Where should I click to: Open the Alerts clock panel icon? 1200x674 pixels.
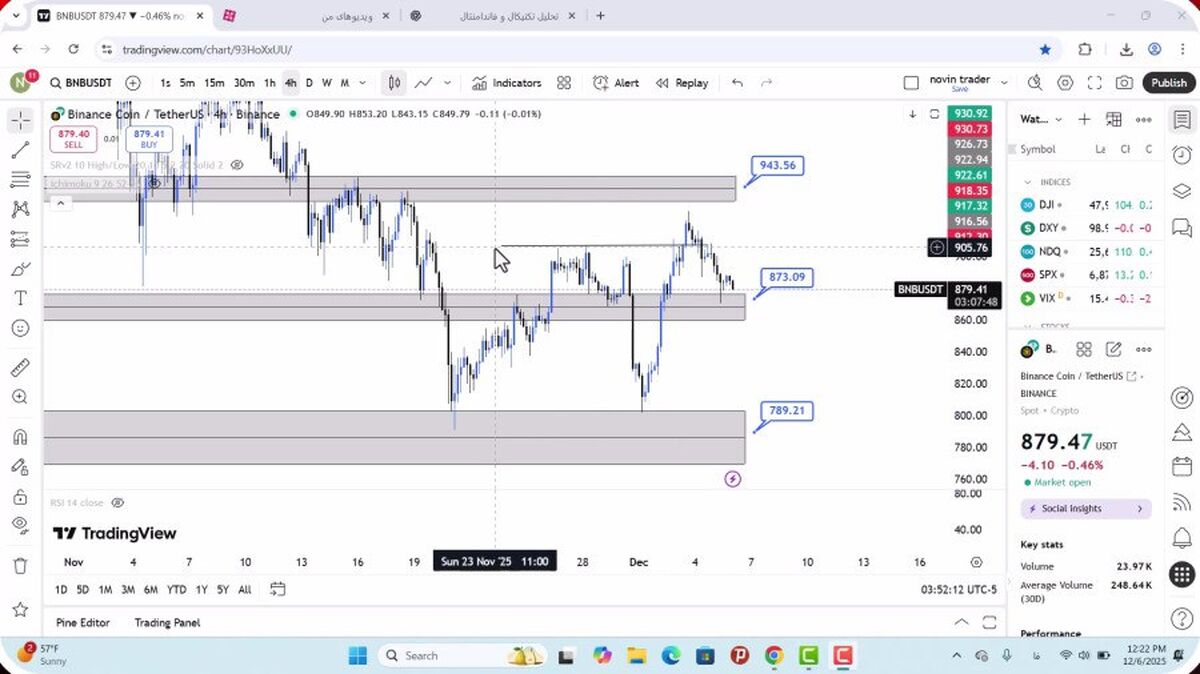[x=1181, y=155]
